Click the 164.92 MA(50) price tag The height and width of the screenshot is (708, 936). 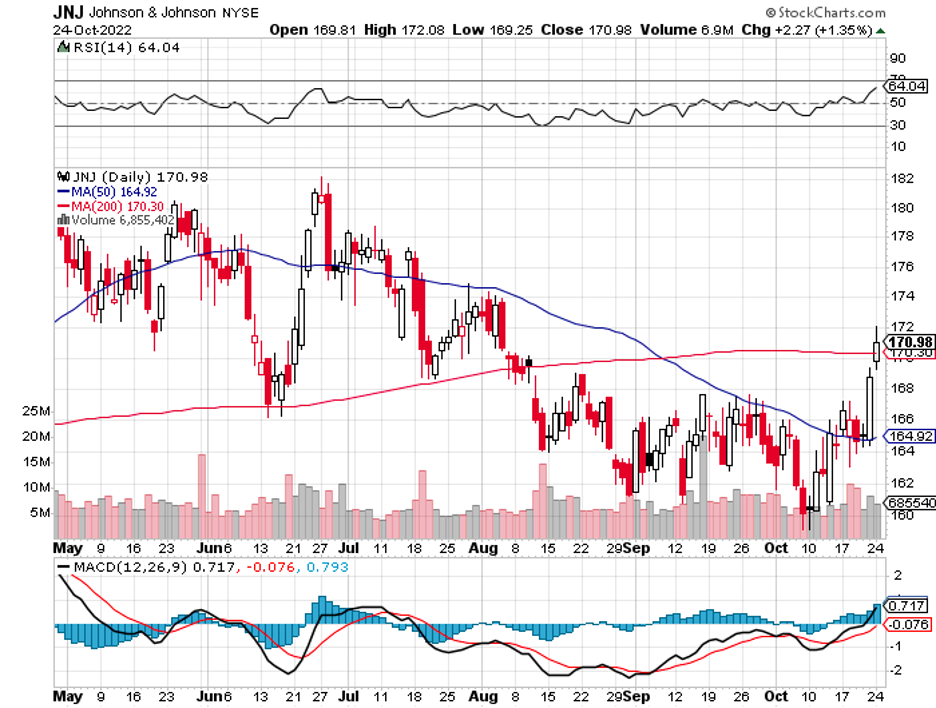pos(909,436)
